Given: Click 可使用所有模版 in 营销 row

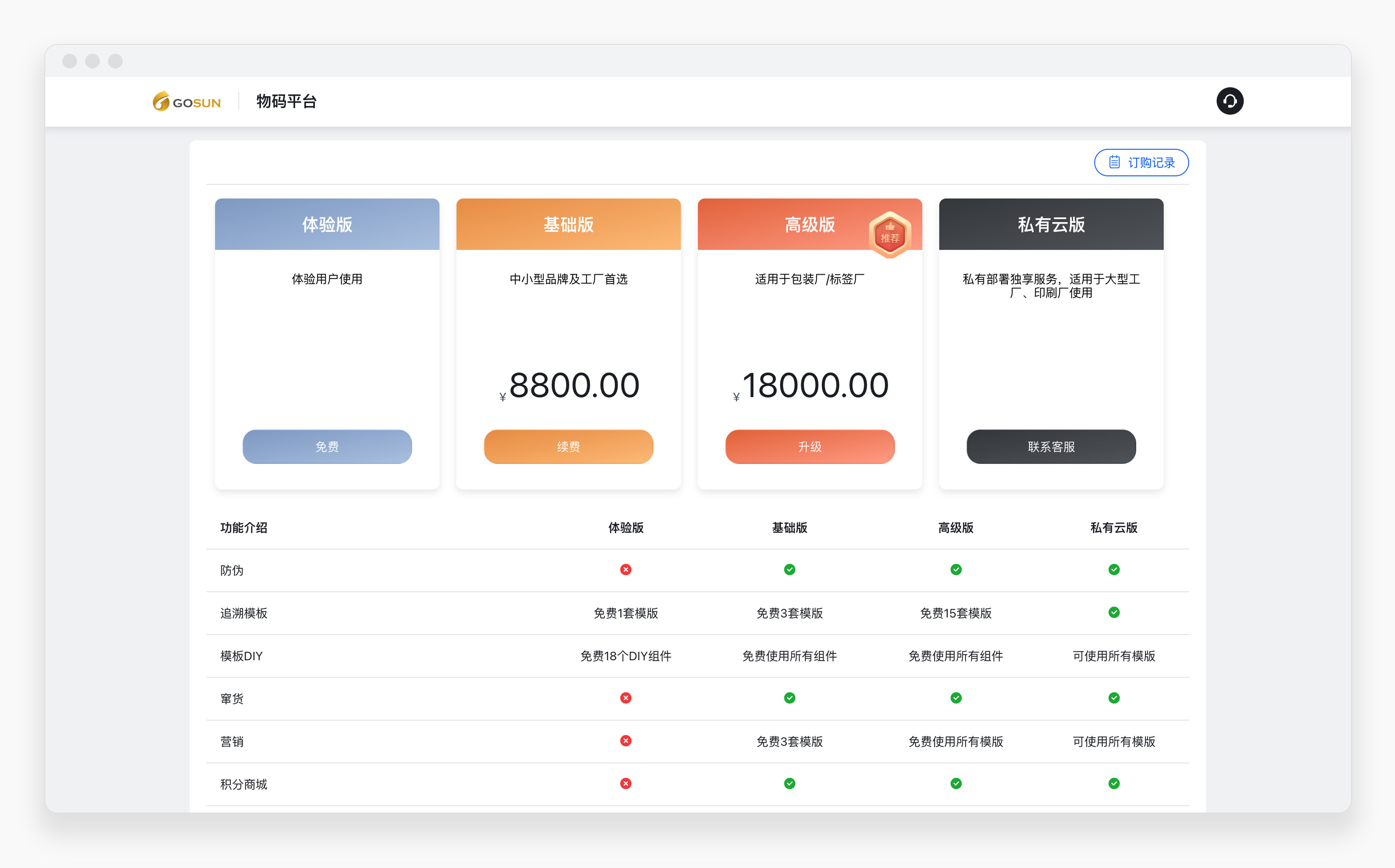Looking at the screenshot, I should [1113, 741].
